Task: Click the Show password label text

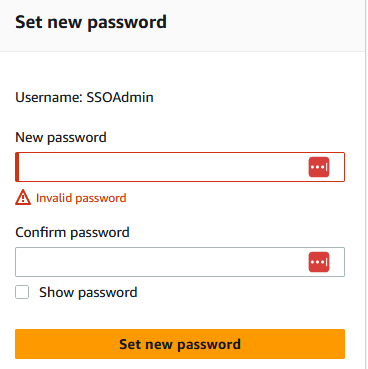Action: pyautogui.click(x=88, y=292)
